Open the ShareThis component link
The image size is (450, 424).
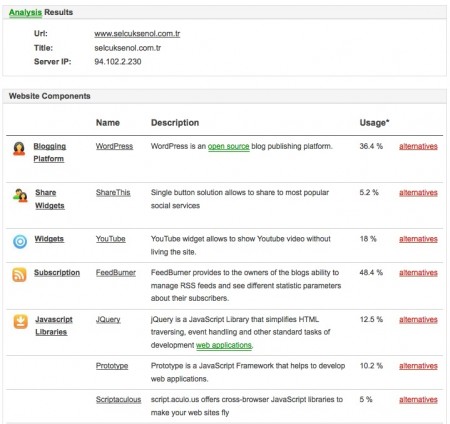point(113,193)
